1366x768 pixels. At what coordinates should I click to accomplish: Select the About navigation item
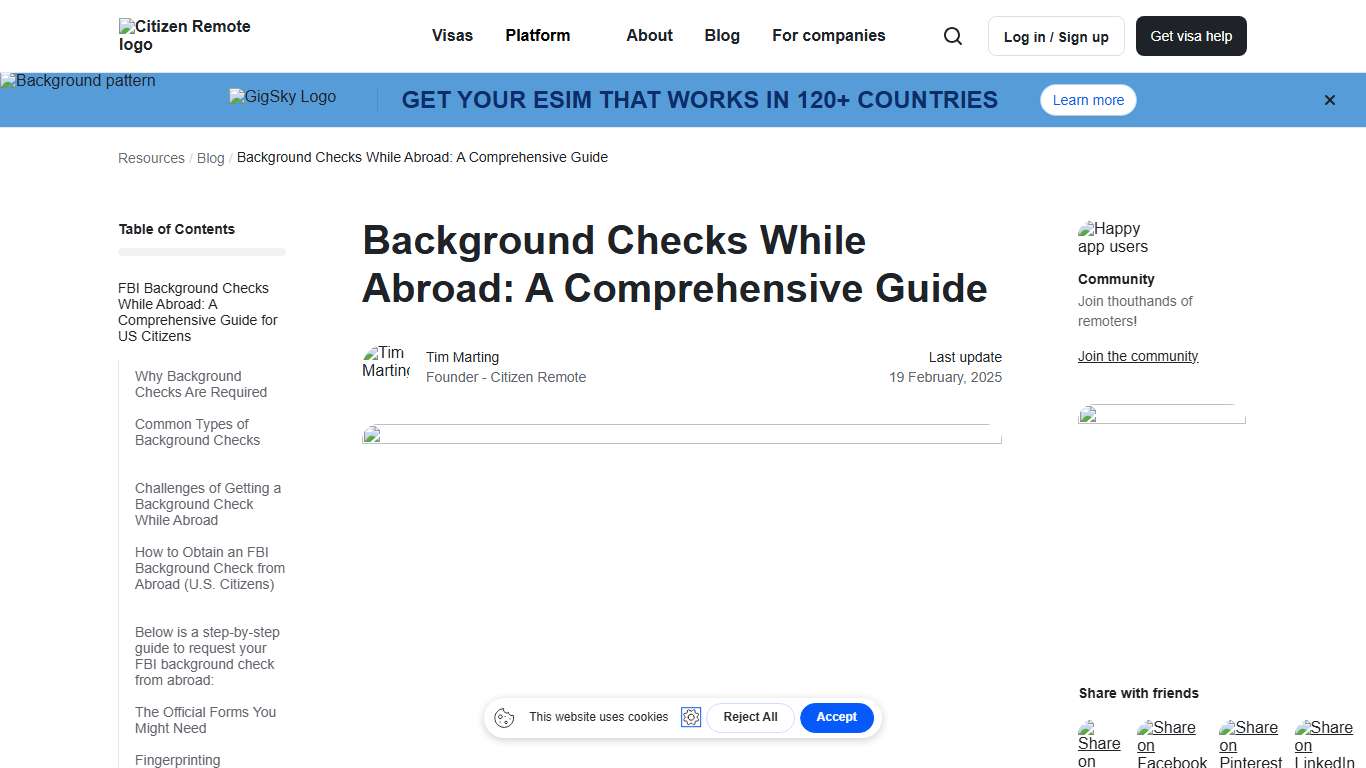coord(649,36)
